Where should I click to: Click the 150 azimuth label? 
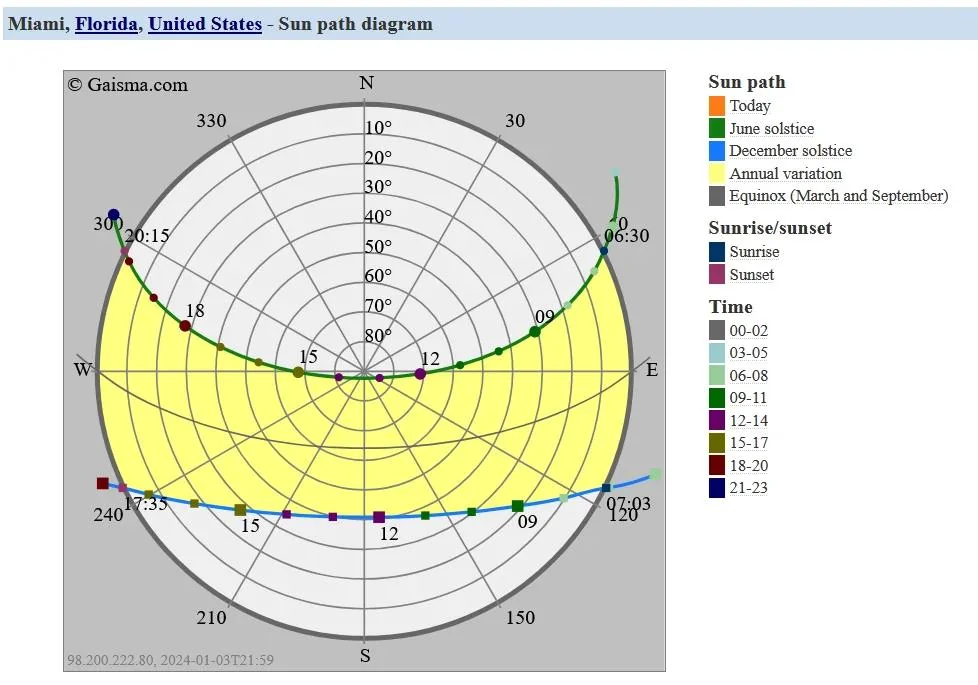point(520,618)
